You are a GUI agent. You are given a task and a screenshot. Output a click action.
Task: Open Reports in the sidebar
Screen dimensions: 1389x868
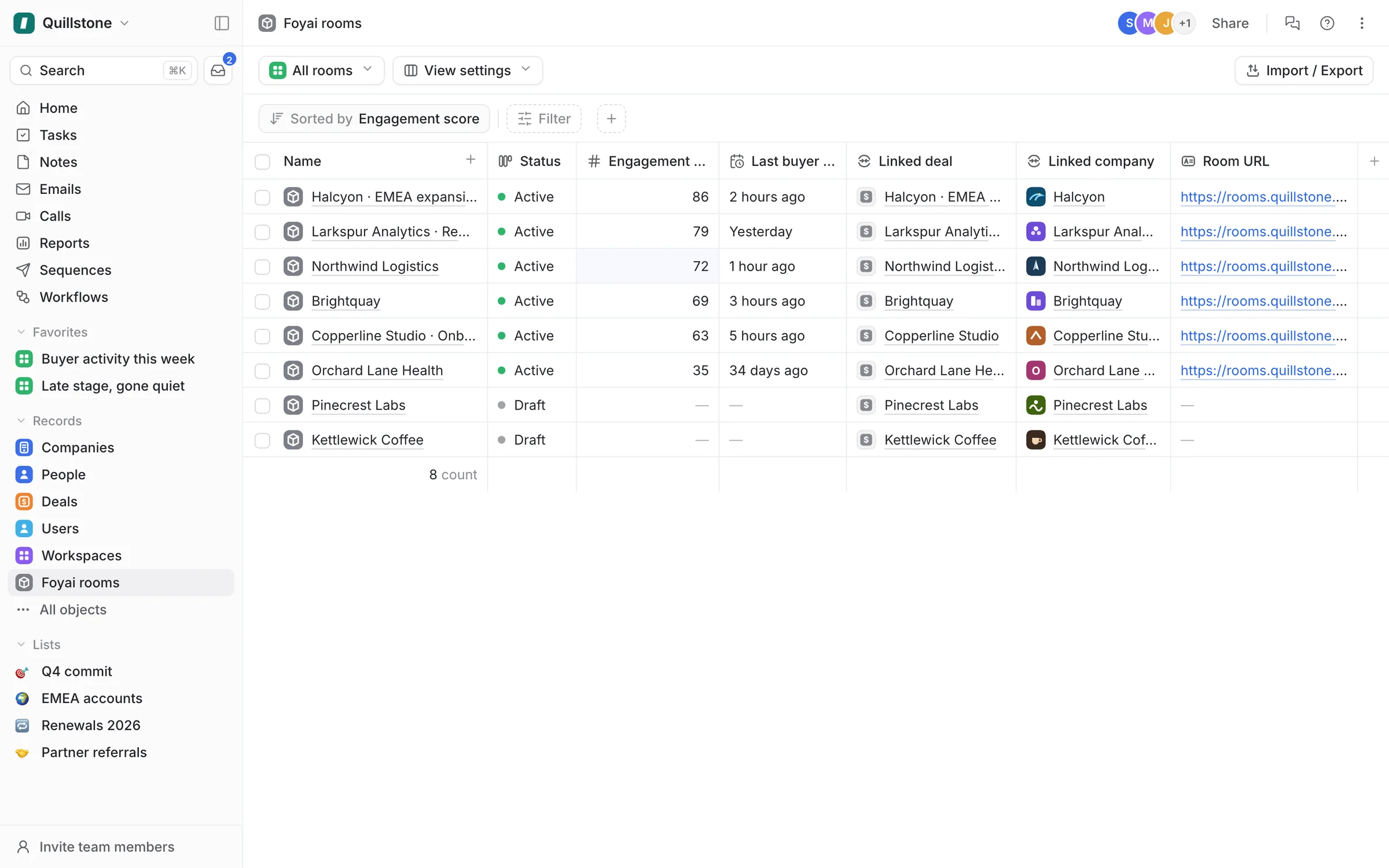(x=121, y=243)
